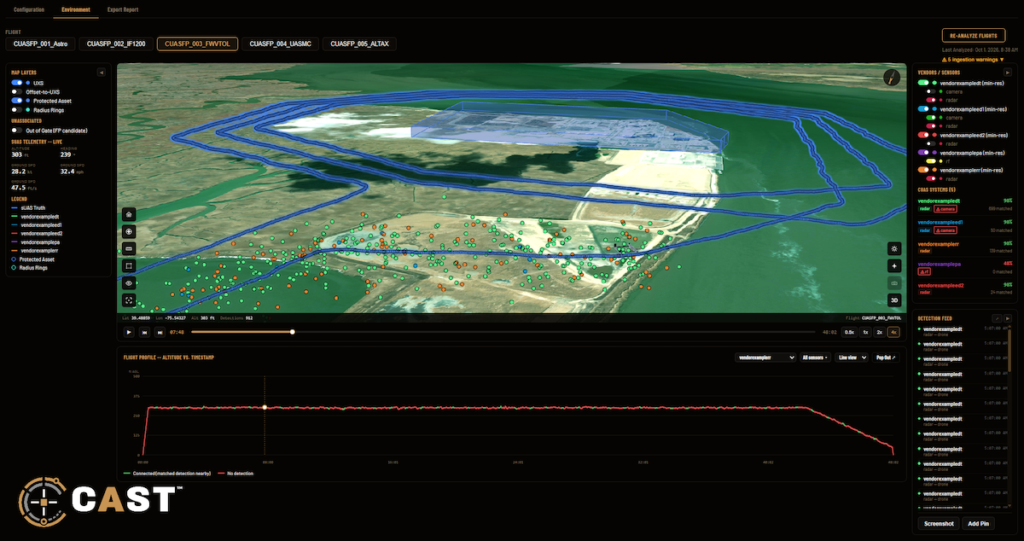Screen dimensions: 1024x541
Task: Enable Out of Gate FP candidate toggle
Action: 17,130
